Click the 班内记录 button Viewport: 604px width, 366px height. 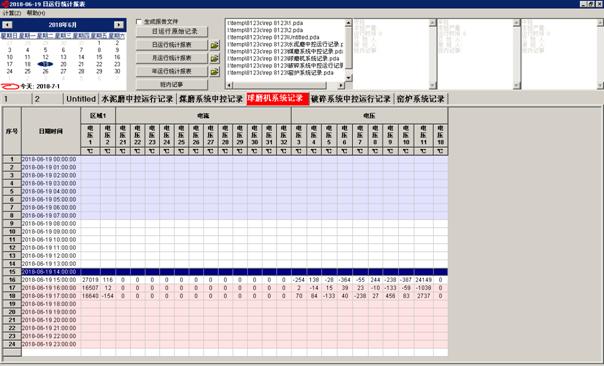172,84
